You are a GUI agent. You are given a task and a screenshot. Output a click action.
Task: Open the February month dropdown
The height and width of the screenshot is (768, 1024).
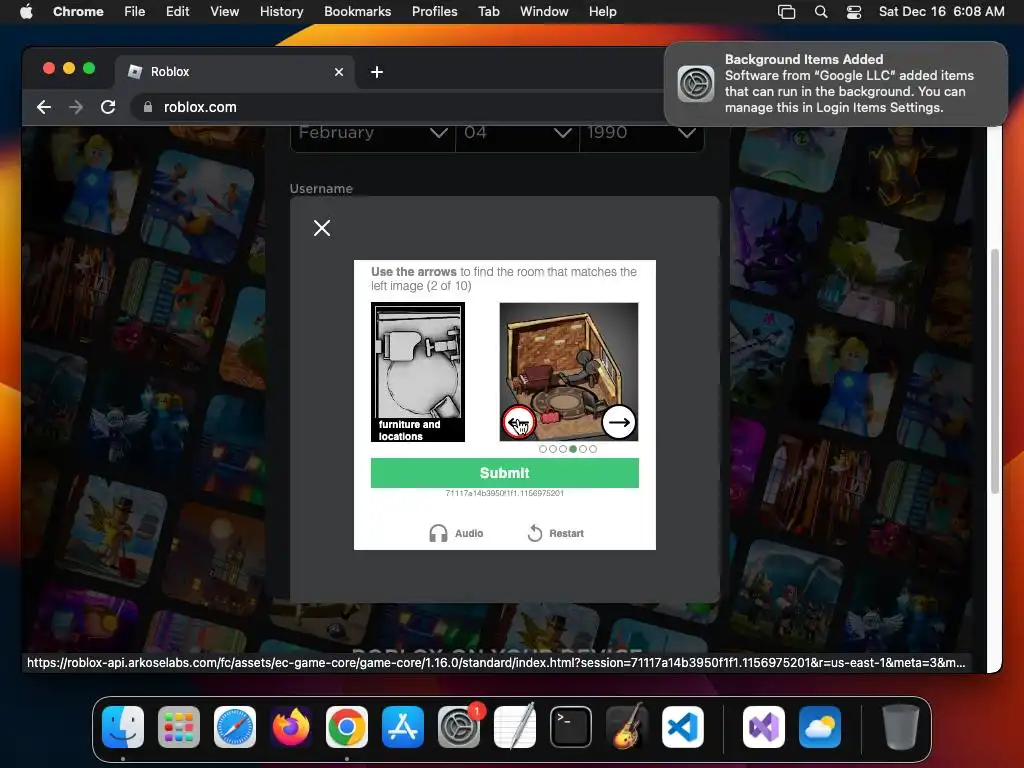click(373, 133)
